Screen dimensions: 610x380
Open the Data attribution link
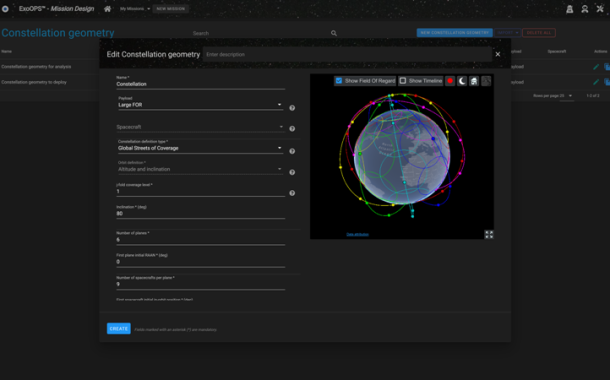(358, 234)
